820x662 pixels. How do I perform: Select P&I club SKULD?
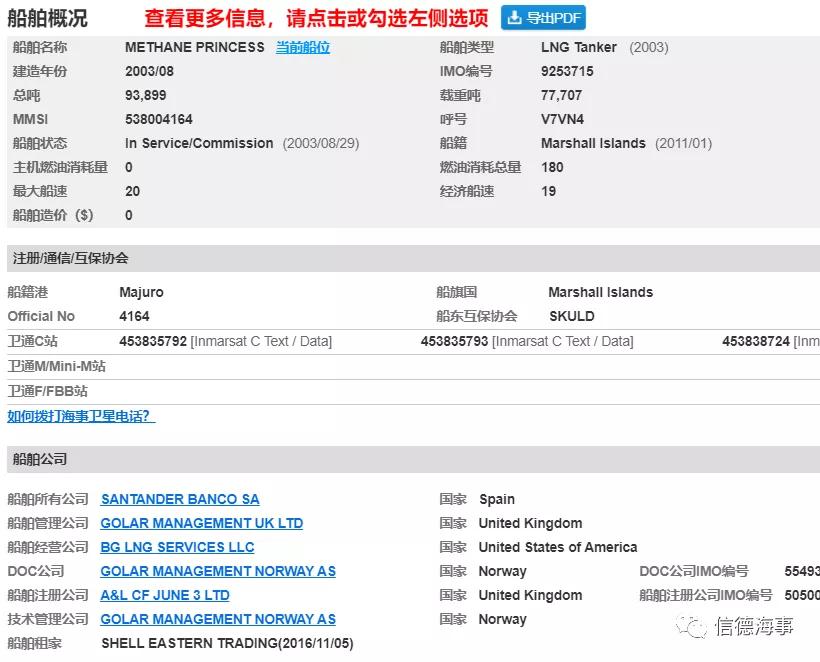pos(572,316)
